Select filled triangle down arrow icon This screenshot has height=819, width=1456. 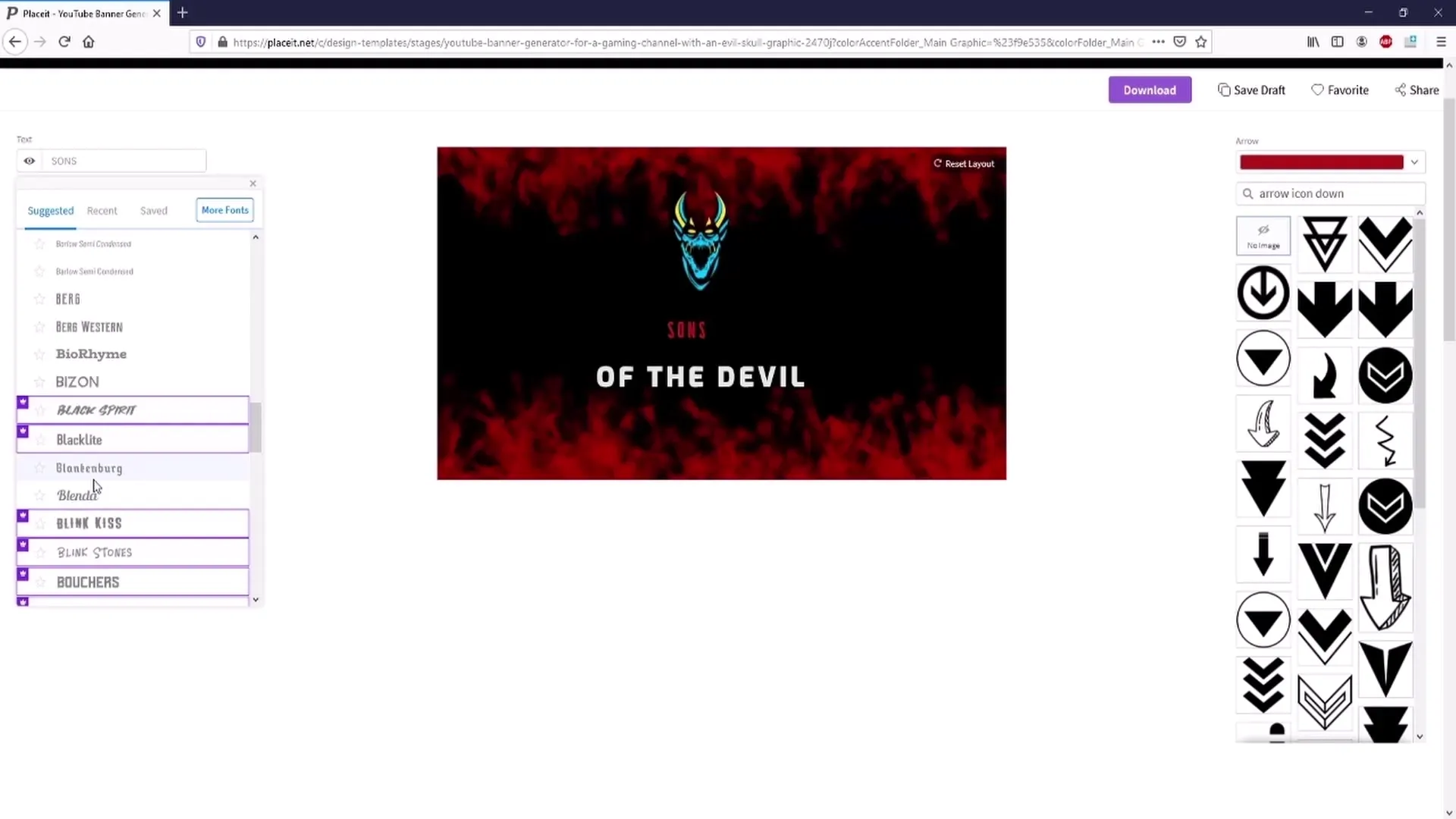1262,489
